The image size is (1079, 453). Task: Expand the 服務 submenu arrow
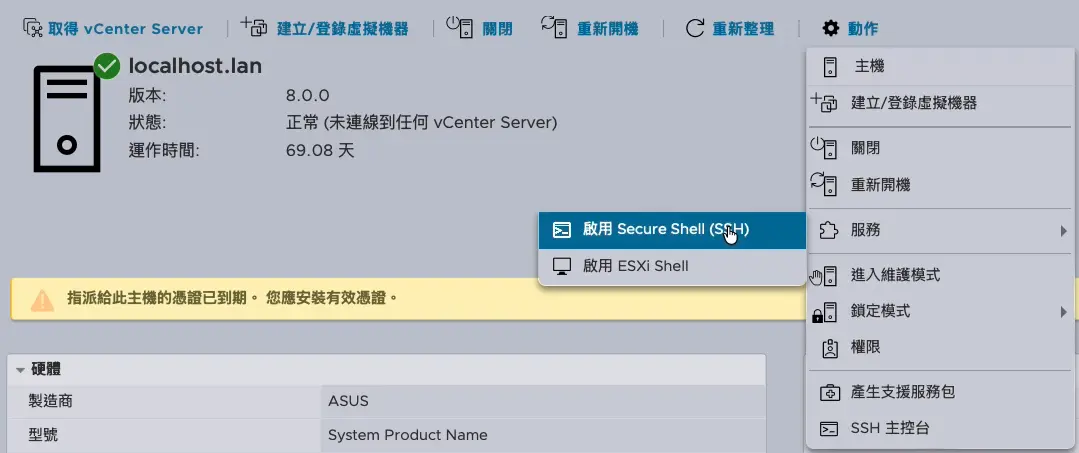(1064, 230)
